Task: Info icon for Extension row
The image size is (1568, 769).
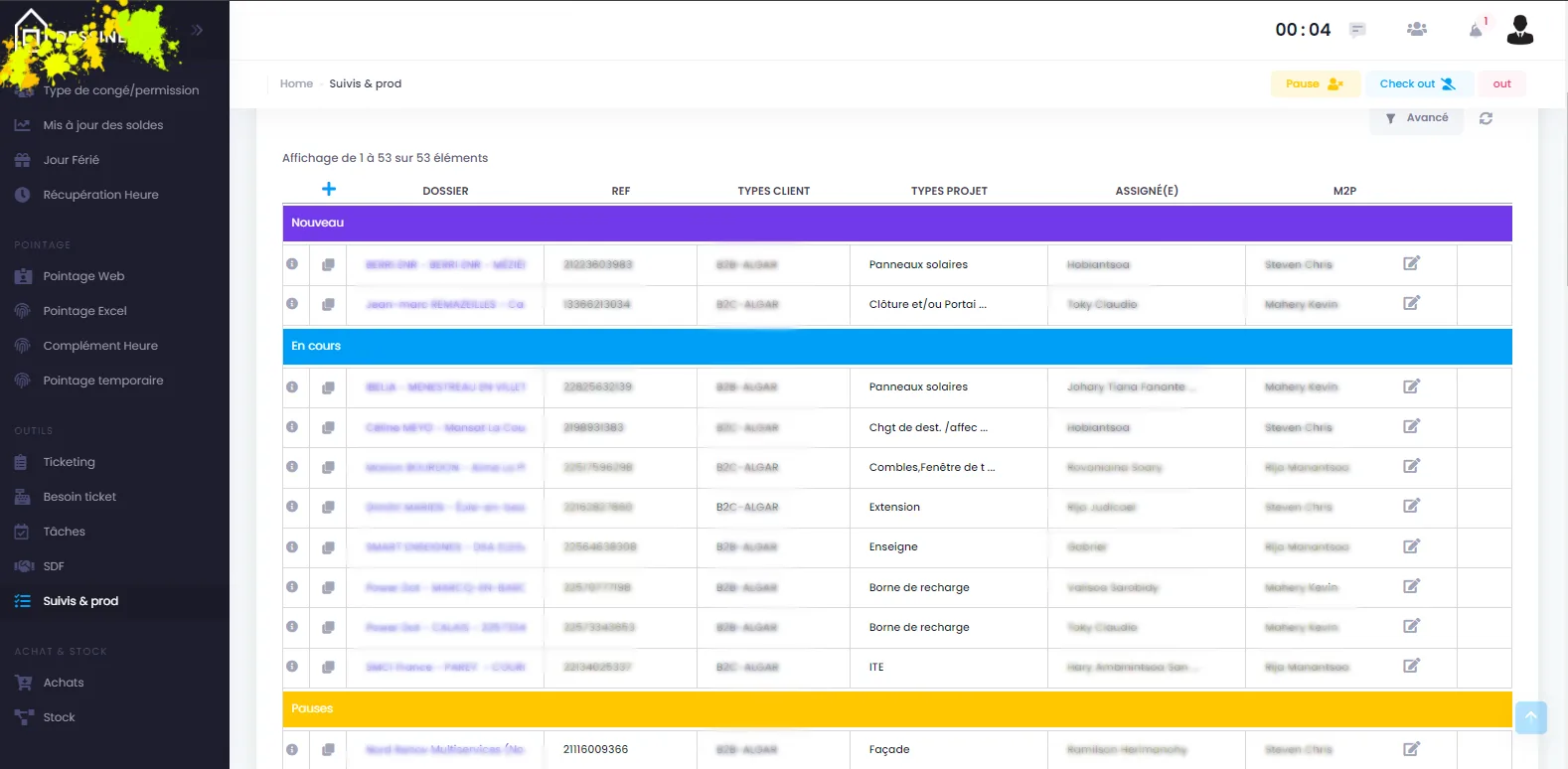Action: pyautogui.click(x=292, y=507)
